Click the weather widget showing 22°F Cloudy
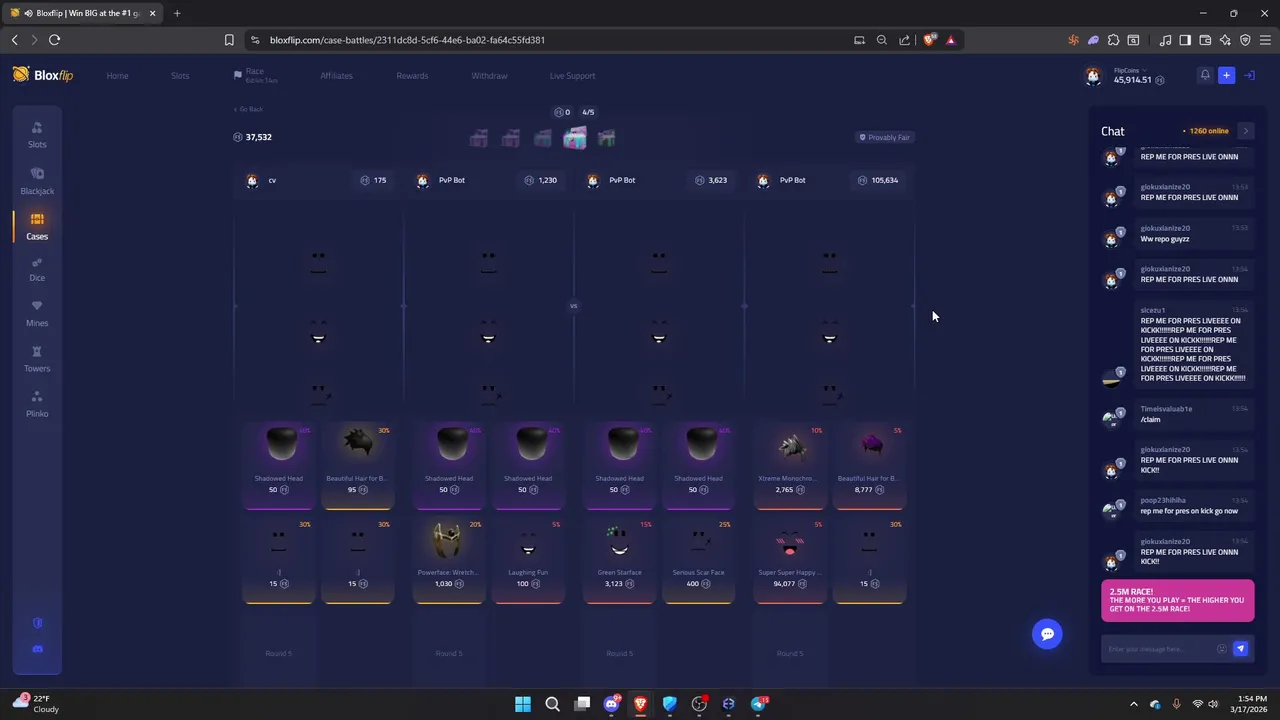 pyautogui.click(x=34, y=704)
